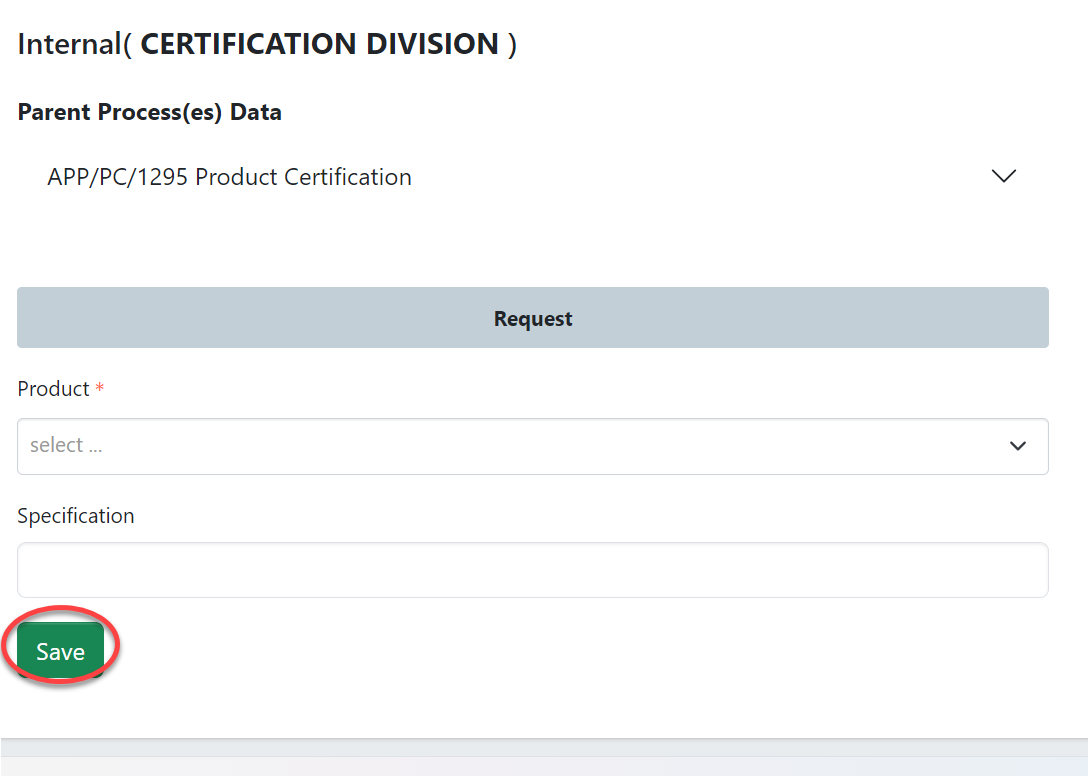
Task: Click the CERTIFICATION DIVISION title text
Action: point(319,44)
